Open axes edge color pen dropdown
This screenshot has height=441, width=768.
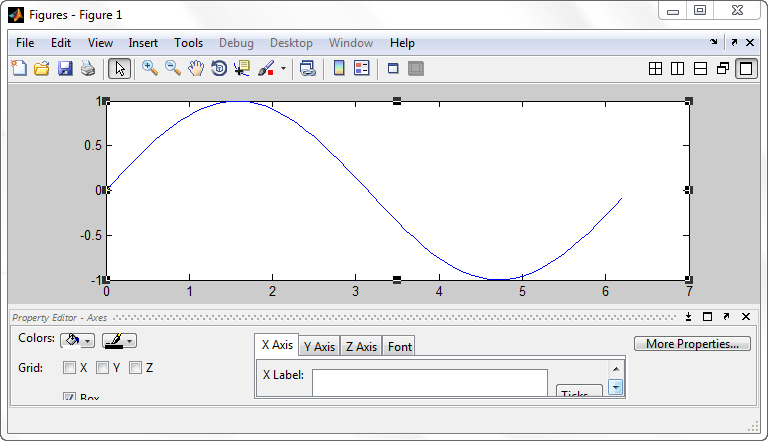click(x=120, y=341)
